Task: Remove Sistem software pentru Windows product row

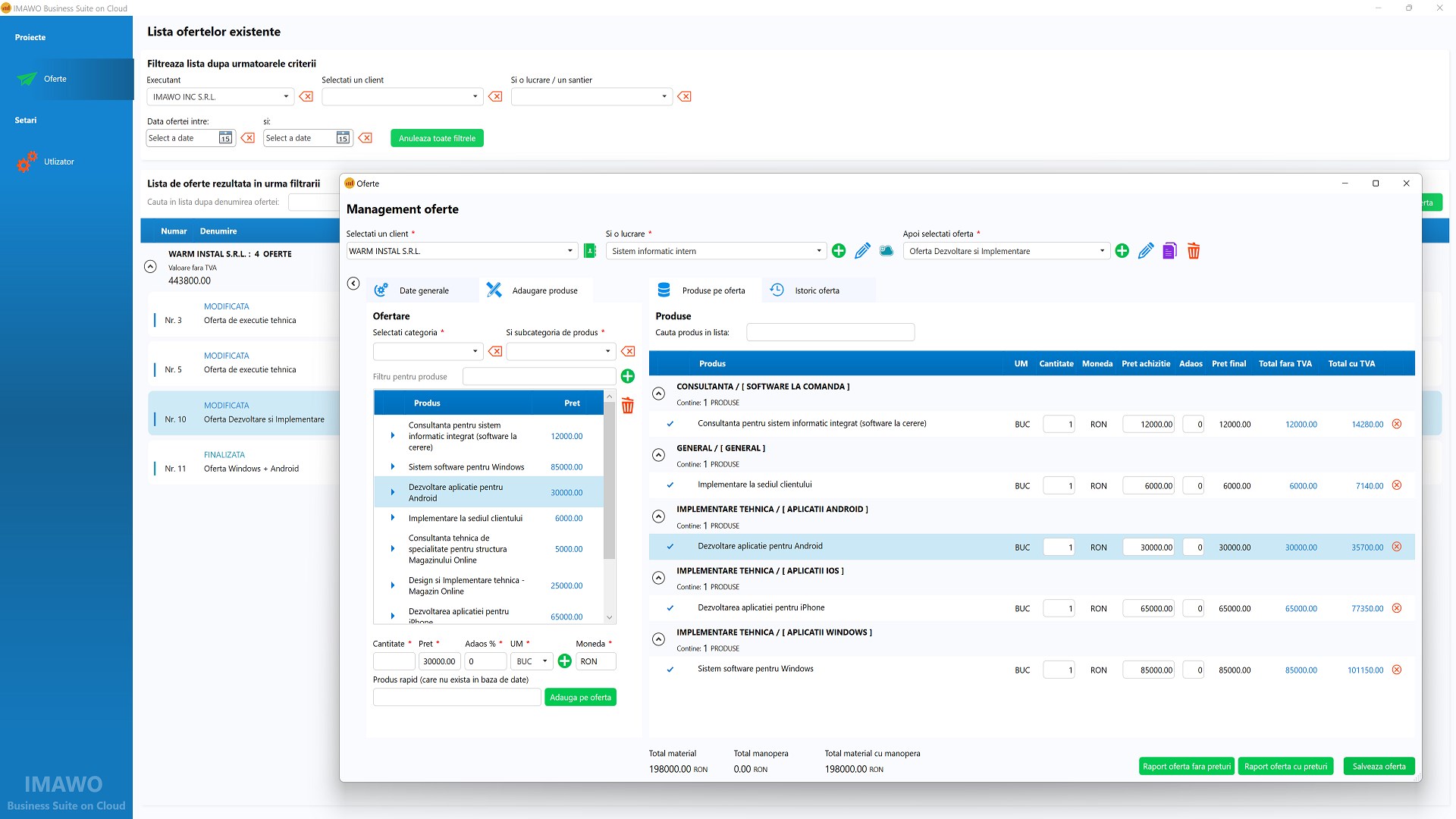Action: (1397, 670)
